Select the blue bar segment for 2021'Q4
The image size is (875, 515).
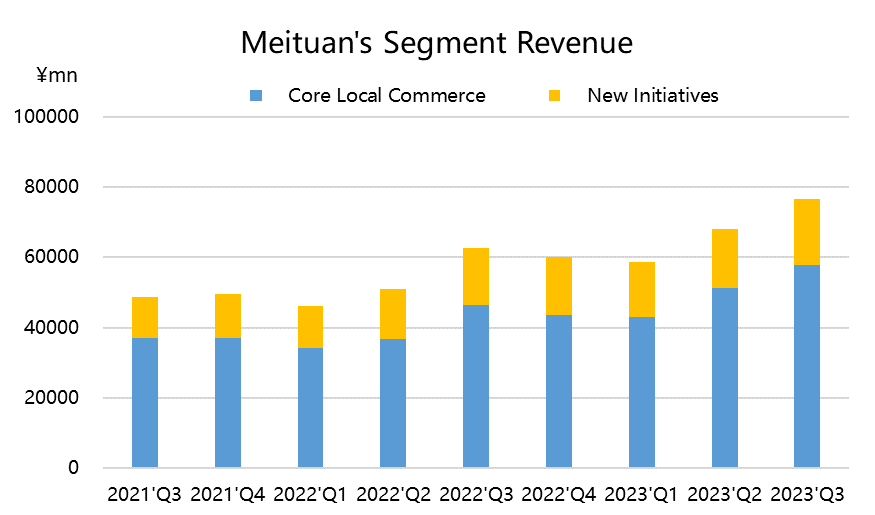tap(228, 402)
